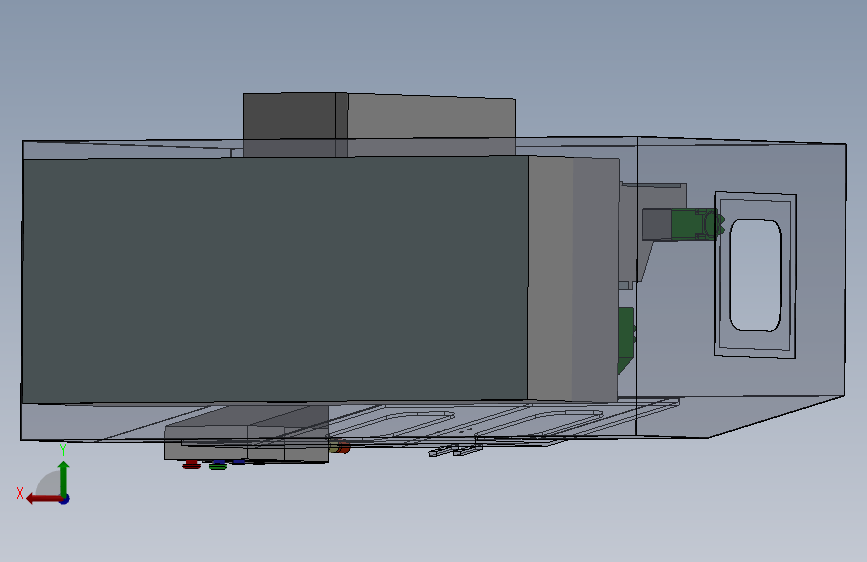Select the rounded window cutout on right panel
Viewport: 867px width, 562px height.
755,275
